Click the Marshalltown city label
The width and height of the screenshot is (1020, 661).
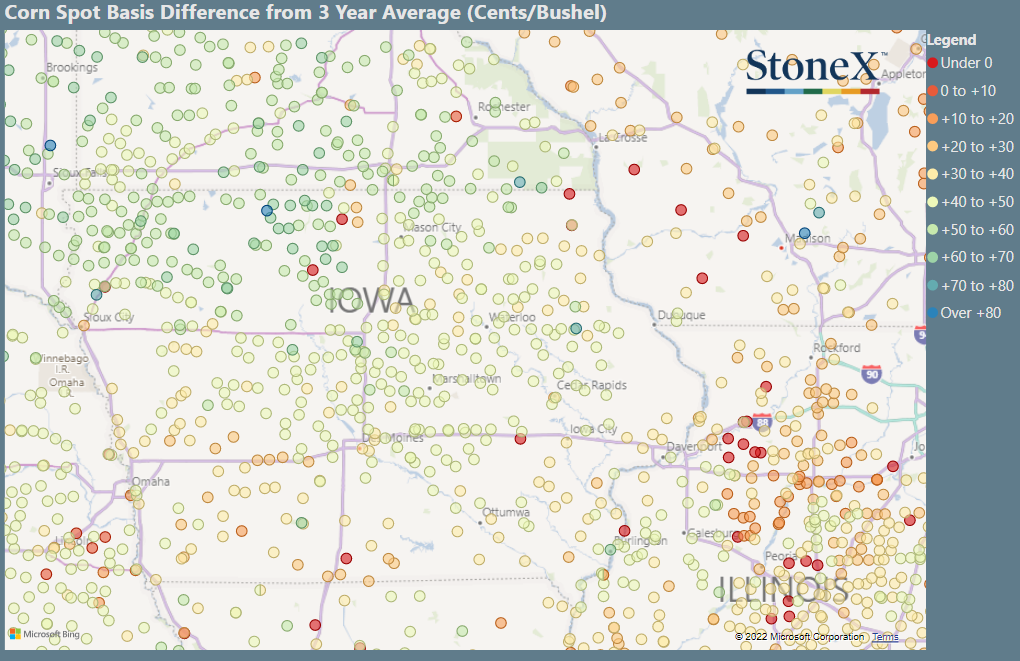click(x=466, y=379)
